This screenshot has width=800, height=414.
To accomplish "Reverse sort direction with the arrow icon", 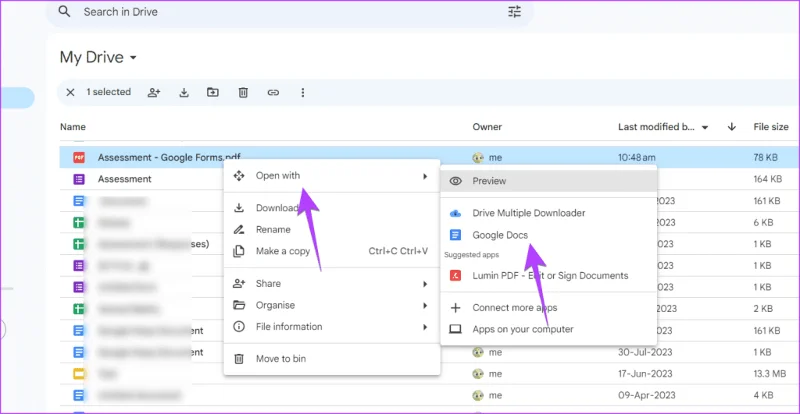I will (732, 127).
